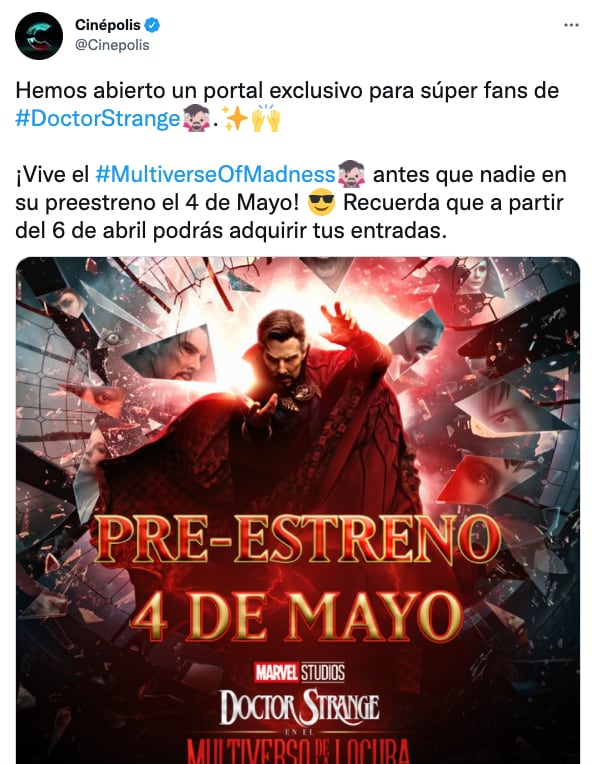Click the 4 DE MAYO date on the poster
Viewport: 592px width, 764px height.
(x=297, y=616)
